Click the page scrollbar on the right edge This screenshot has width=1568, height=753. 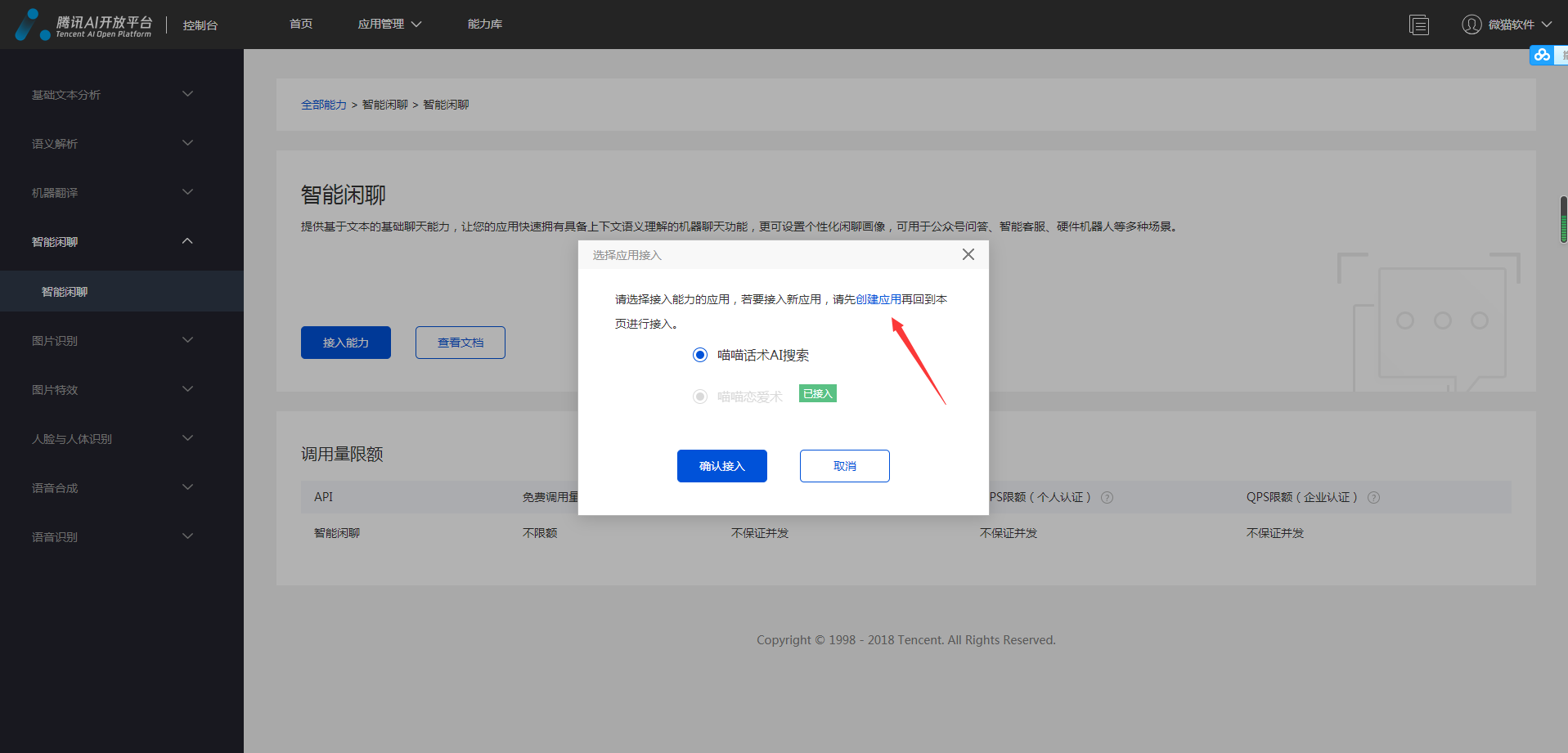coord(1564,219)
